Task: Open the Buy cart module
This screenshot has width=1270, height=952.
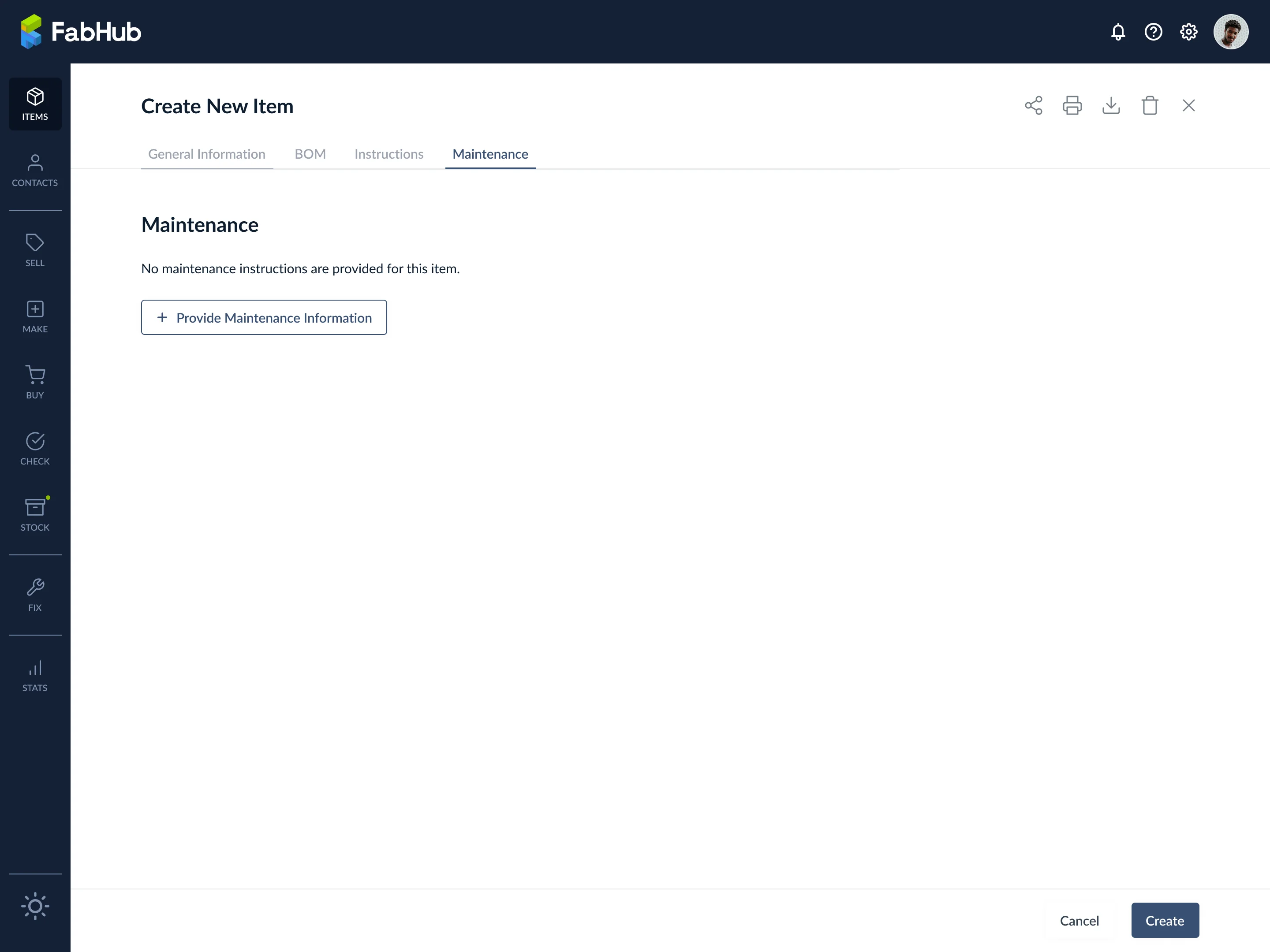Action: pos(35,383)
